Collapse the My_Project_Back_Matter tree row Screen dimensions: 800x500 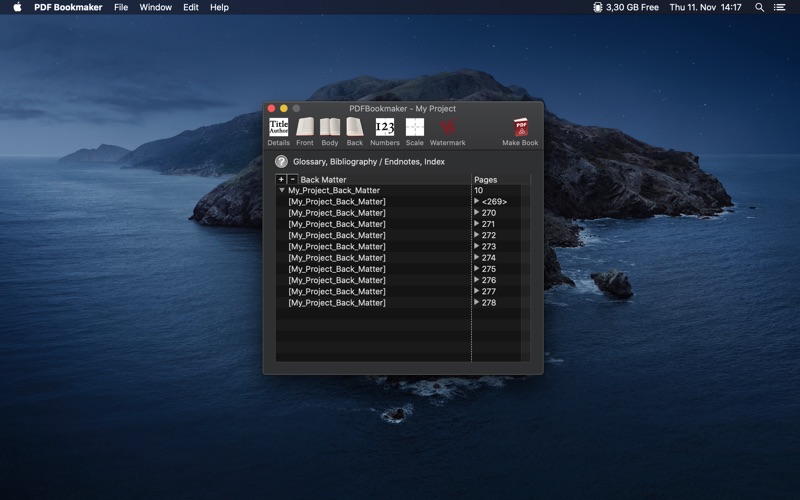[x=282, y=190]
